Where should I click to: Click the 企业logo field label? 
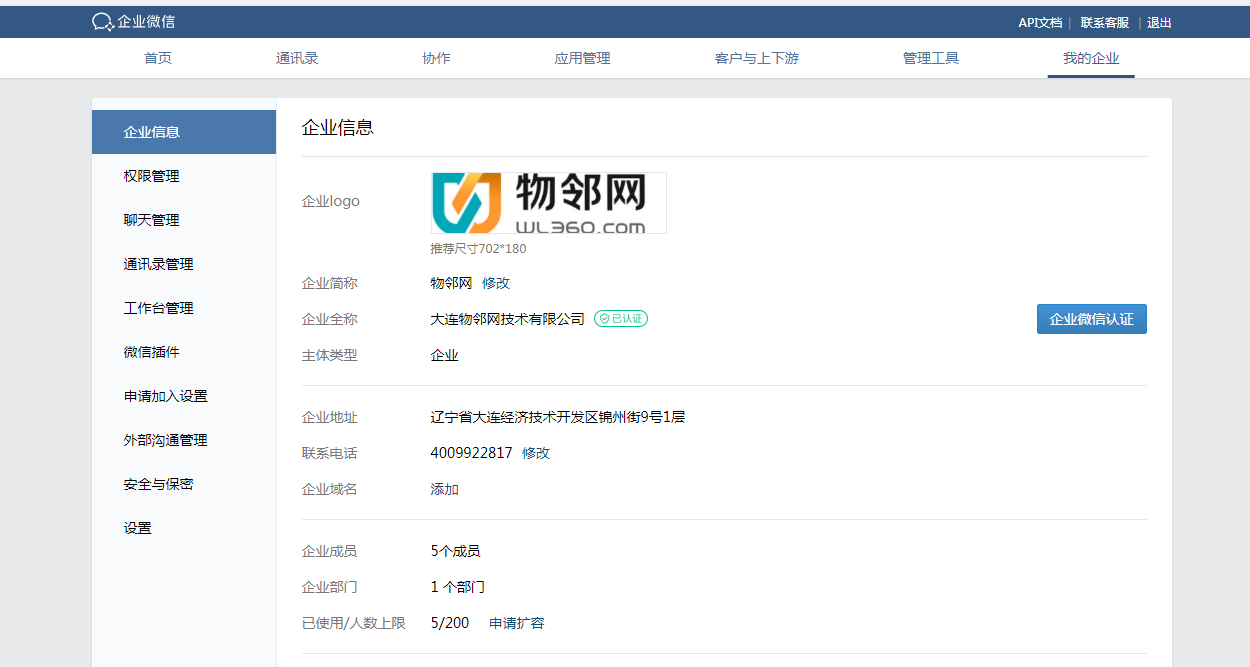tap(331, 201)
